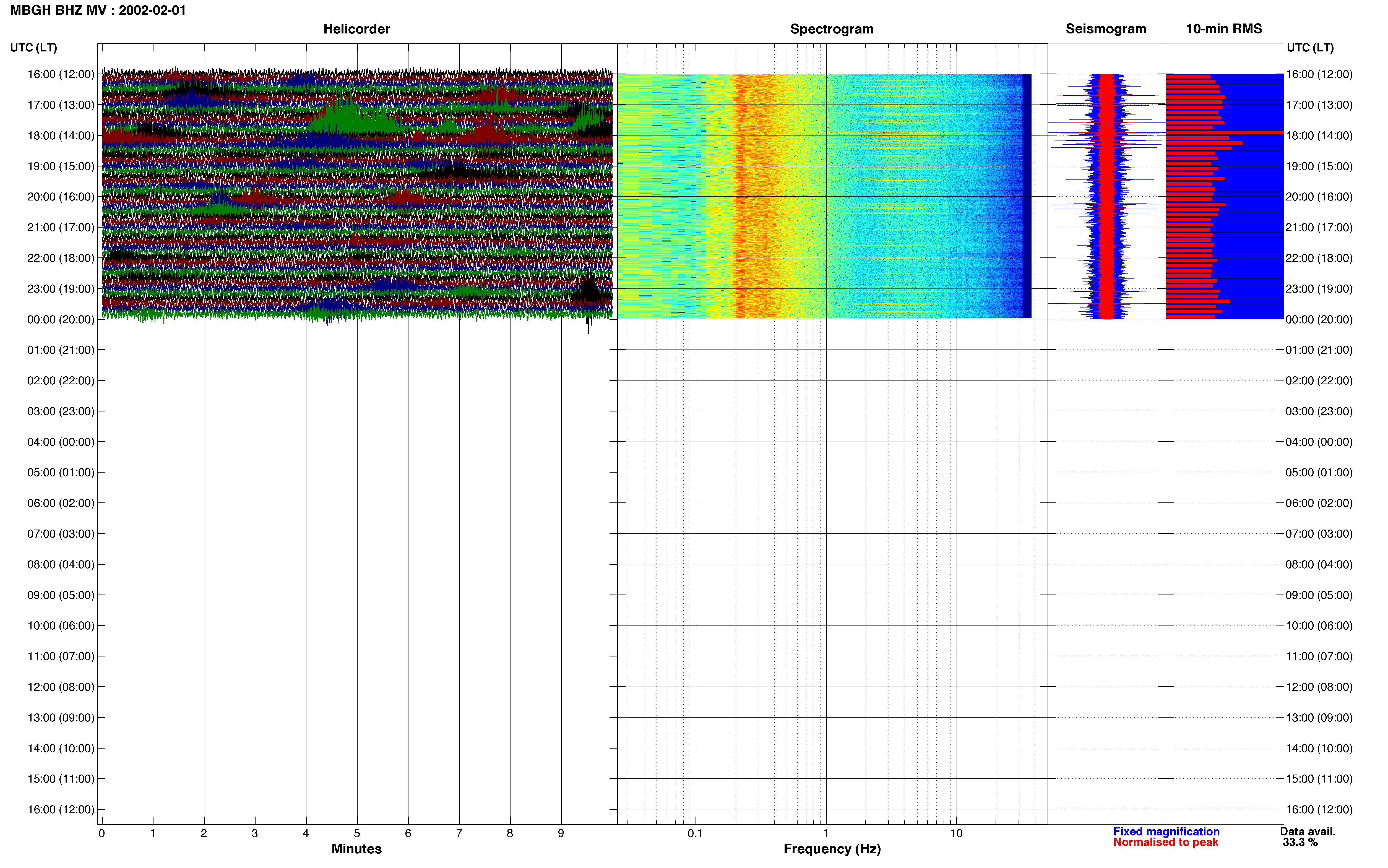Click '11:00 (07:00)' on the RMS panel's time axis

pos(1319,656)
